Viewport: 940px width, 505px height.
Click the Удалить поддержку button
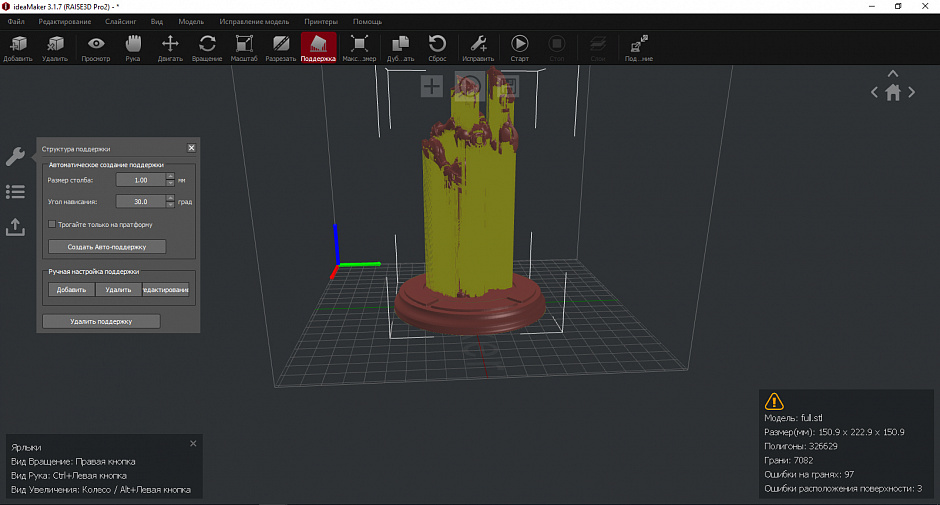click(101, 321)
